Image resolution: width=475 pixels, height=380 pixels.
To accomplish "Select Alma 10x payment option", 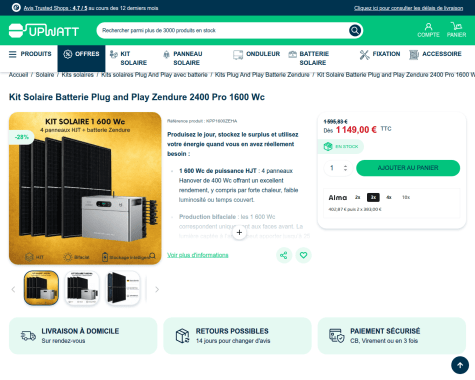I will (406, 197).
